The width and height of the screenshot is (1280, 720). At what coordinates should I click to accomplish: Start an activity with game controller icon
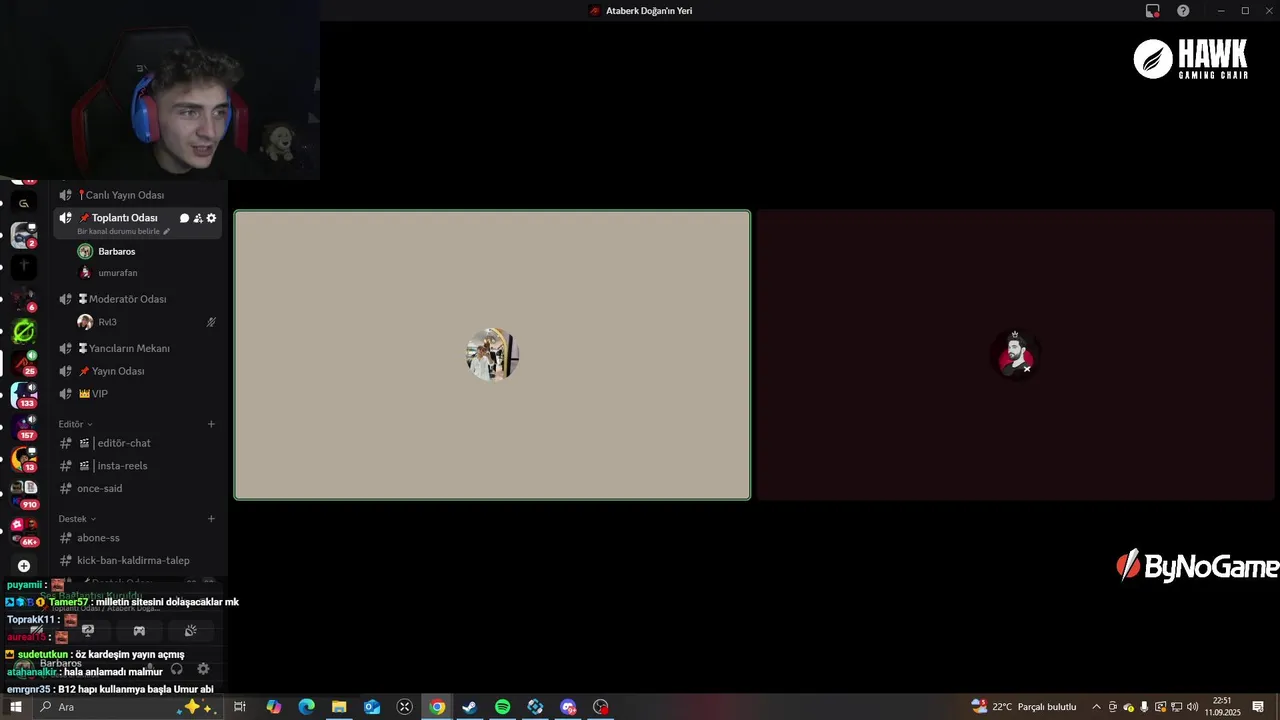[139, 631]
